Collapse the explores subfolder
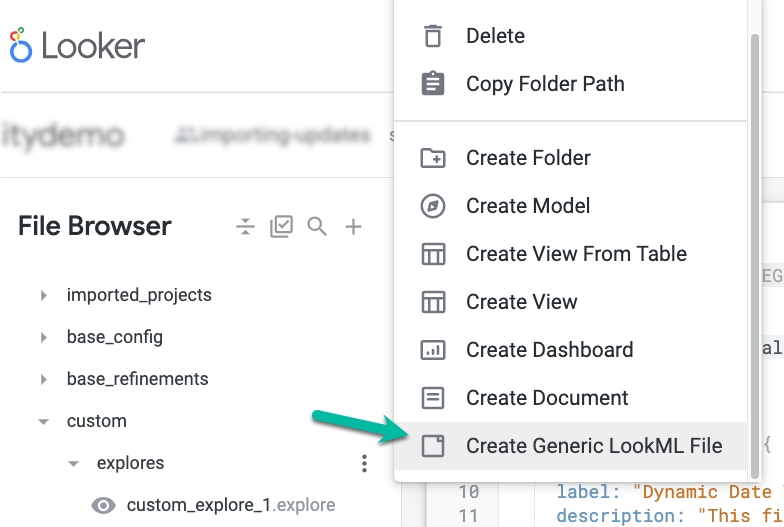This screenshot has width=784, height=527. pyautogui.click(x=73, y=464)
